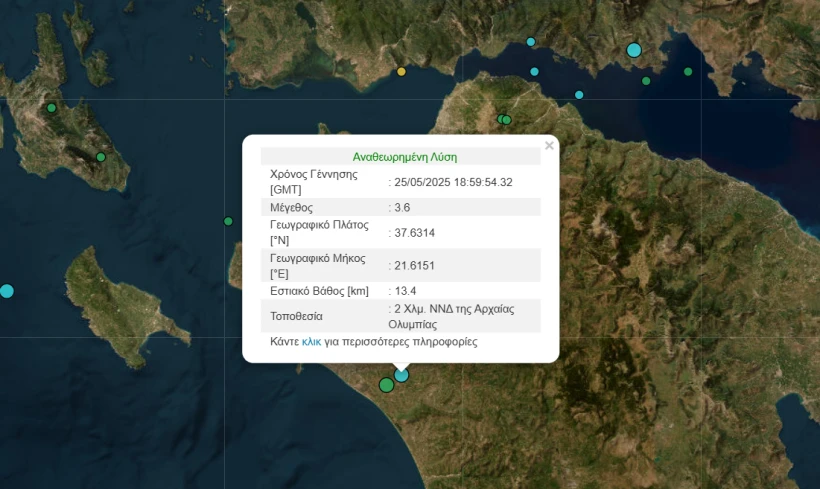Click the green marker in the sea left of popup

click(x=228, y=221)
